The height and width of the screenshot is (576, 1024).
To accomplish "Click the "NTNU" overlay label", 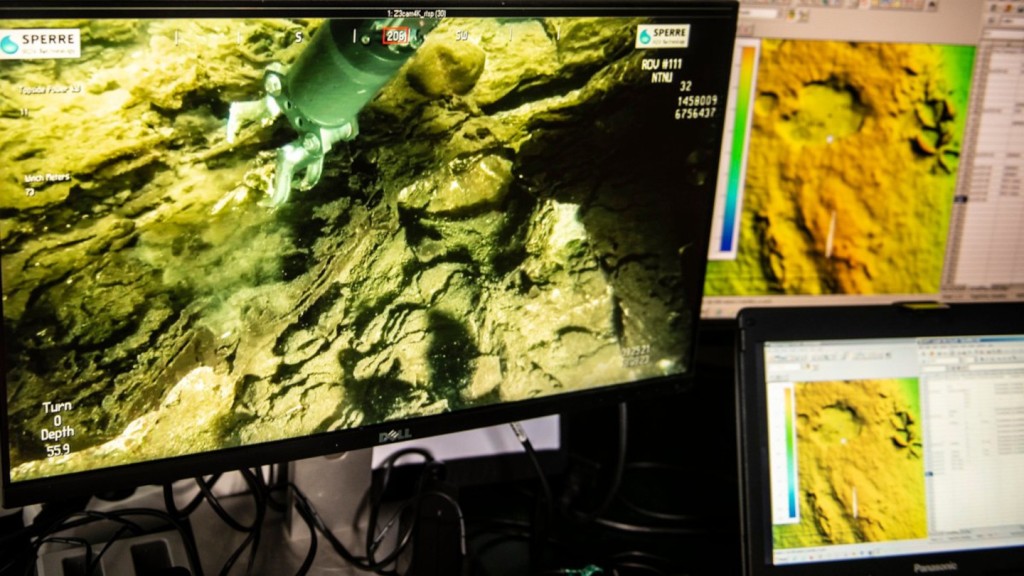I will [x=662, y=77].
